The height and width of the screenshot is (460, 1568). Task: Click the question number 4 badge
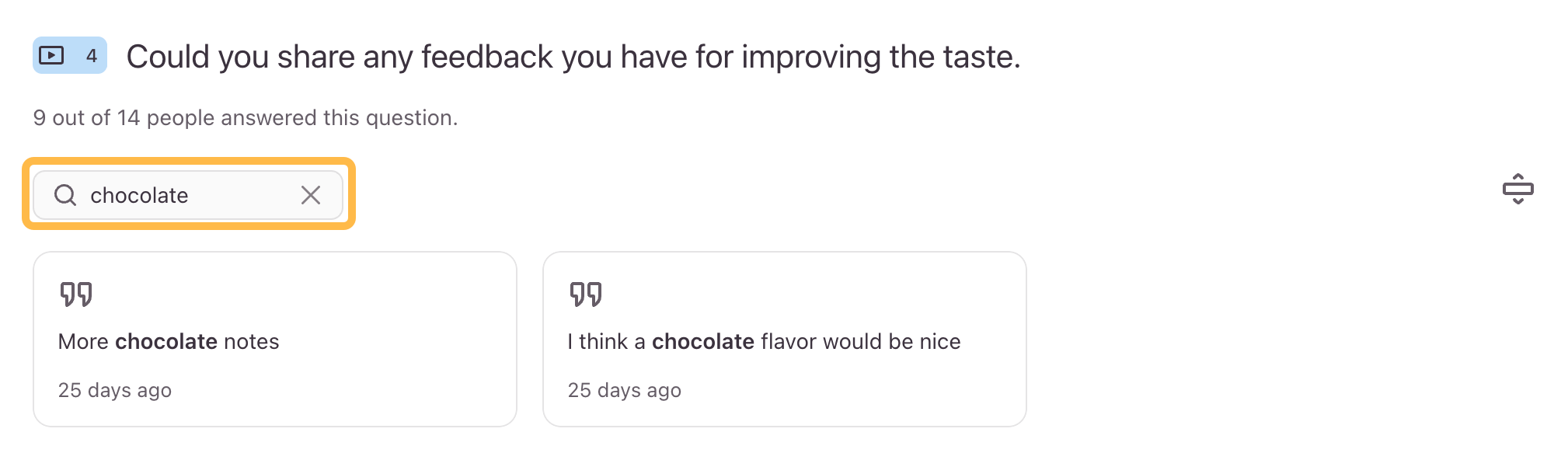point(92,56)
